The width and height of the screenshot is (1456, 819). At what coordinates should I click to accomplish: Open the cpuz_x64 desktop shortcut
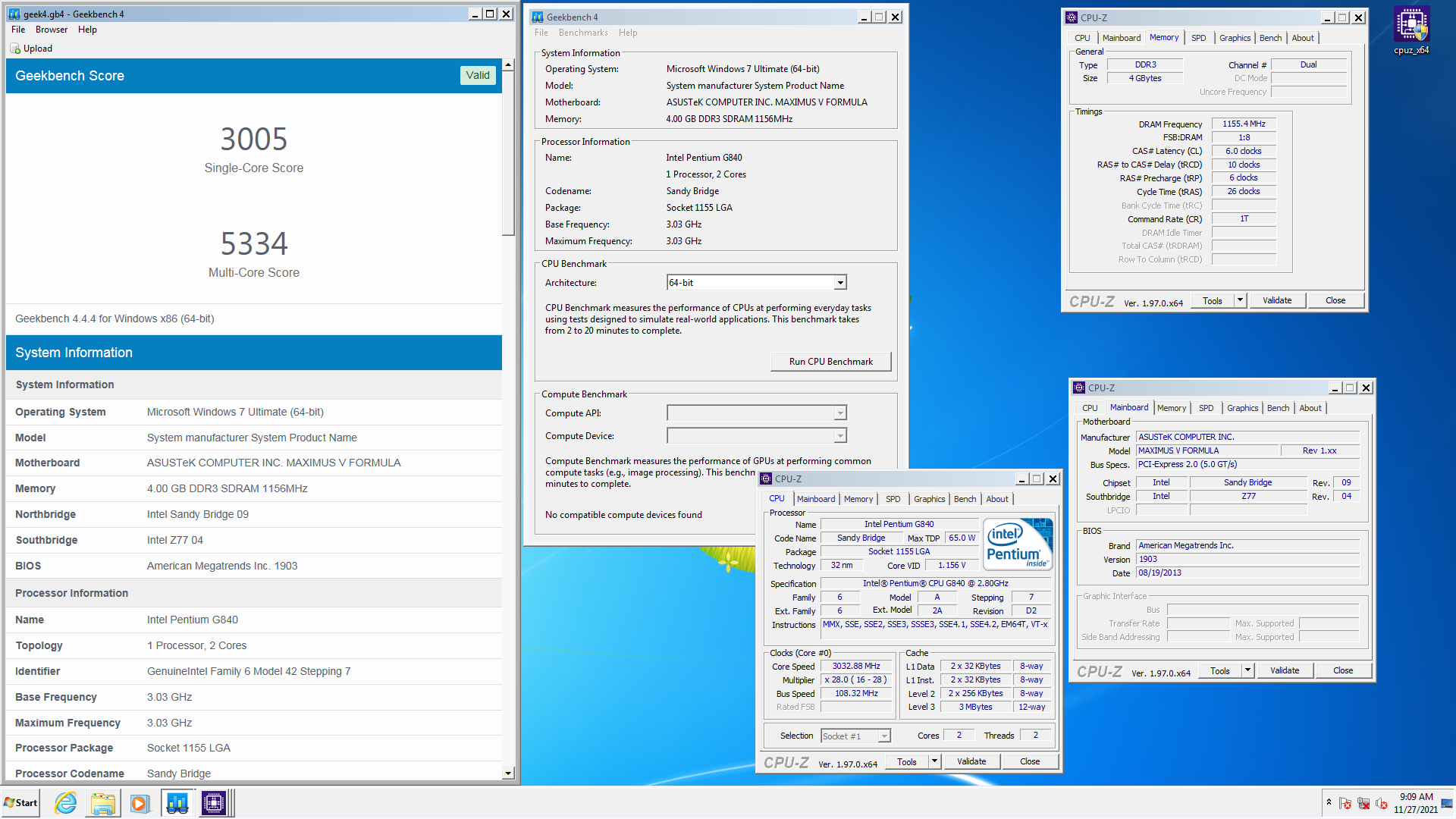[1411, 30]
